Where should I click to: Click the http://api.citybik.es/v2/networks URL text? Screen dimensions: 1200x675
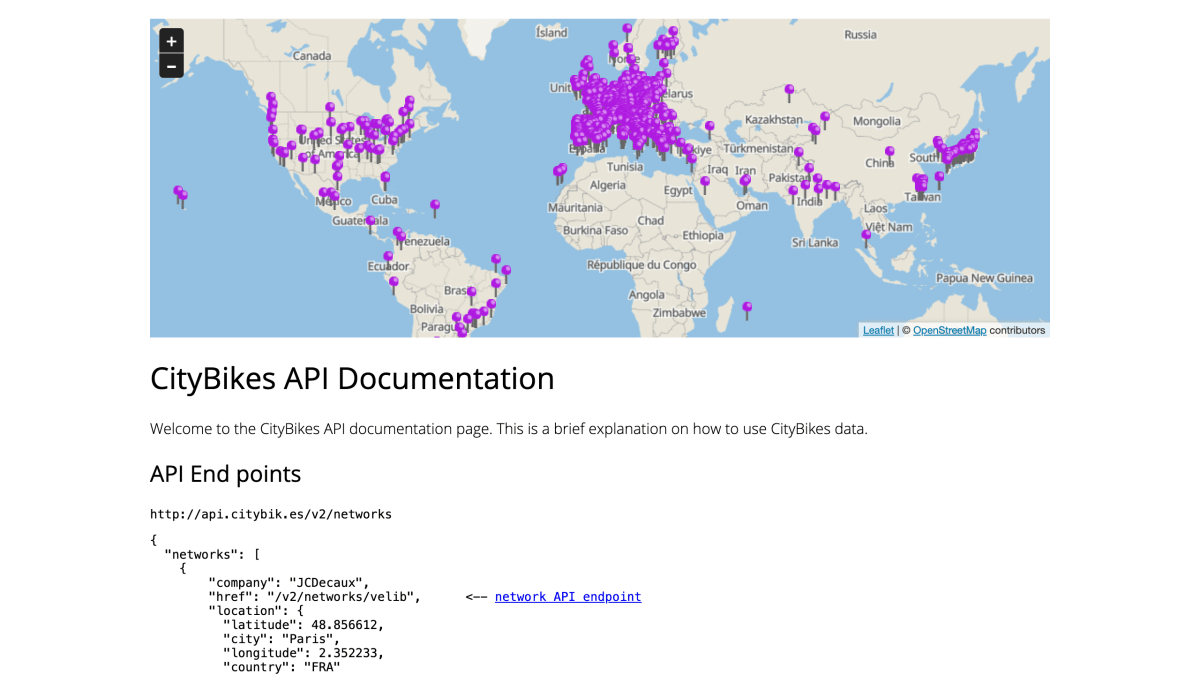click(271, 514)
